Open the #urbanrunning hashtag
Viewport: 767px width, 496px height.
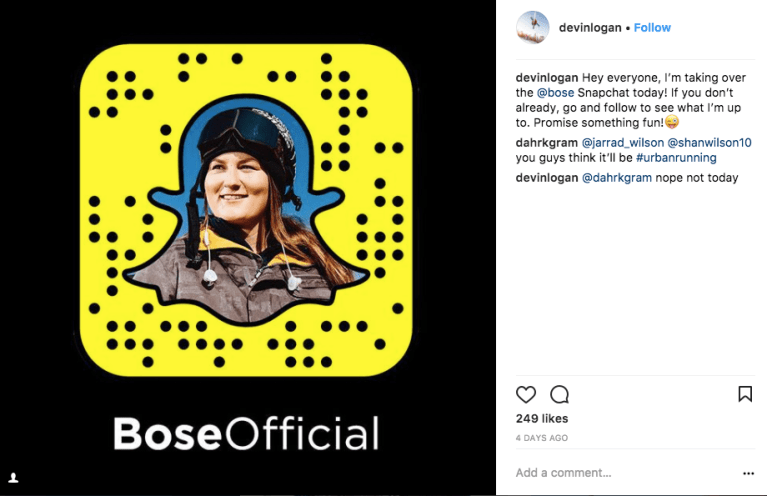[x=676, y=158]
